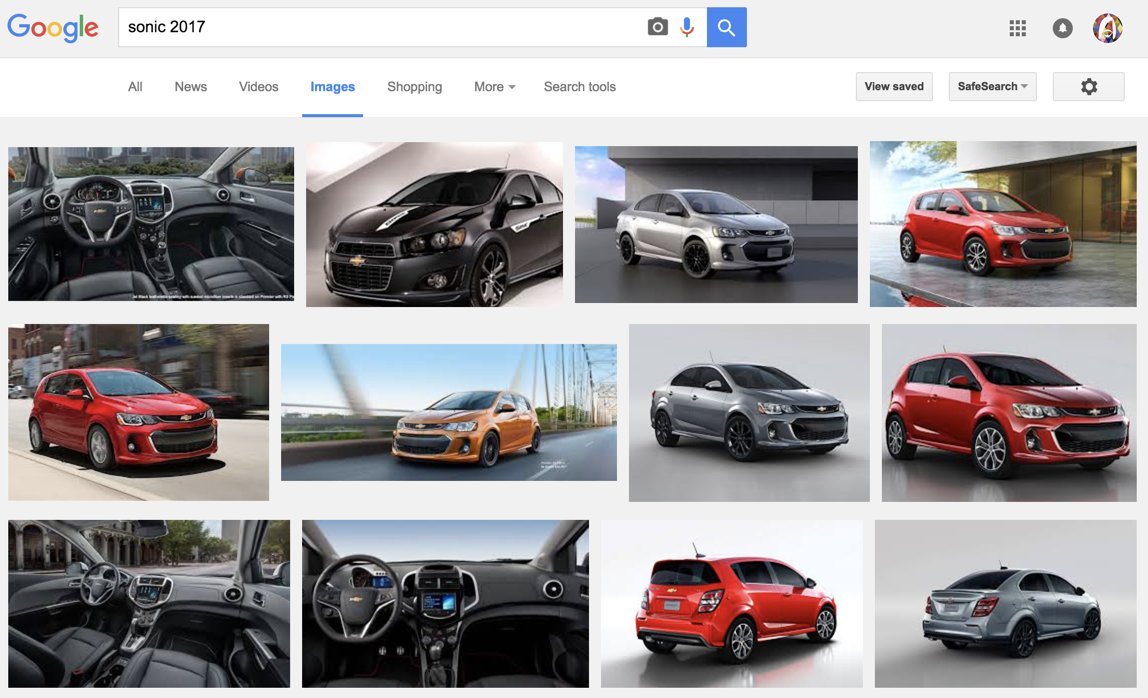Open red hatchback rear-view image

click(731, 604)
